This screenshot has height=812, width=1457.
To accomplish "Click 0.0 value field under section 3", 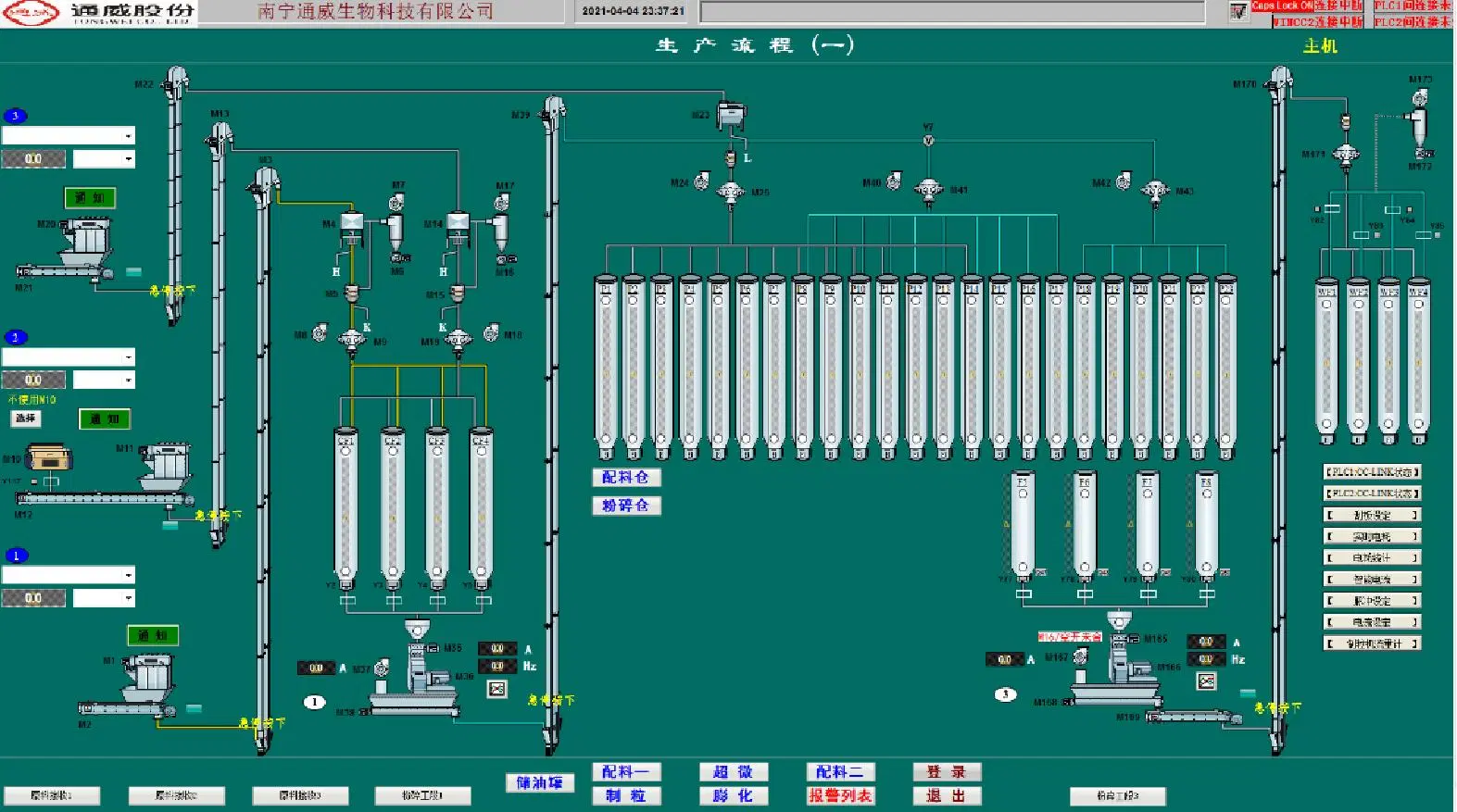I will click(33, 159).
